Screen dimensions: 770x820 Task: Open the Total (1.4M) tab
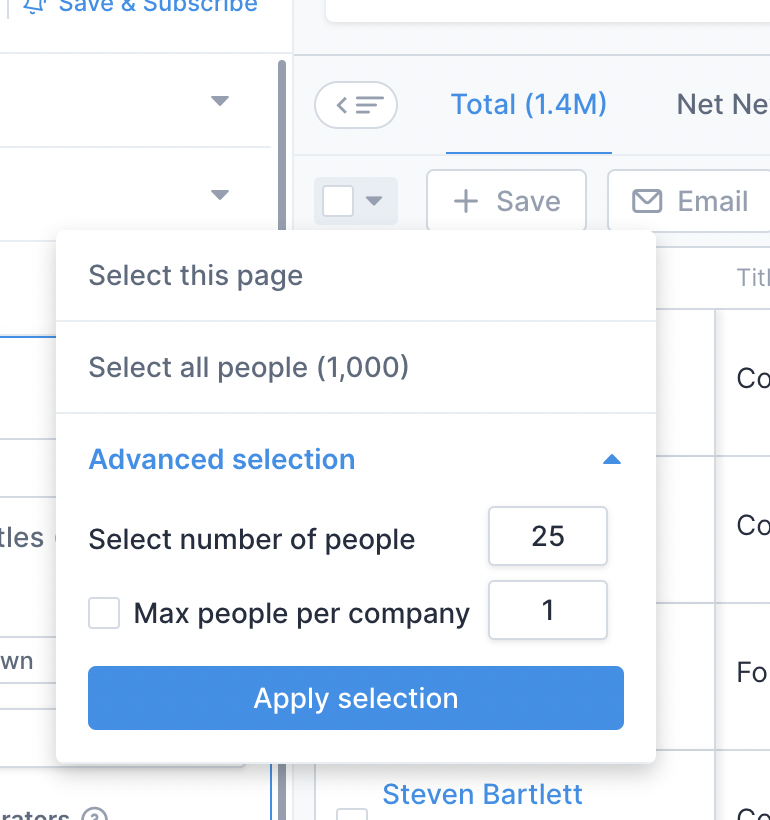point(528,105)
